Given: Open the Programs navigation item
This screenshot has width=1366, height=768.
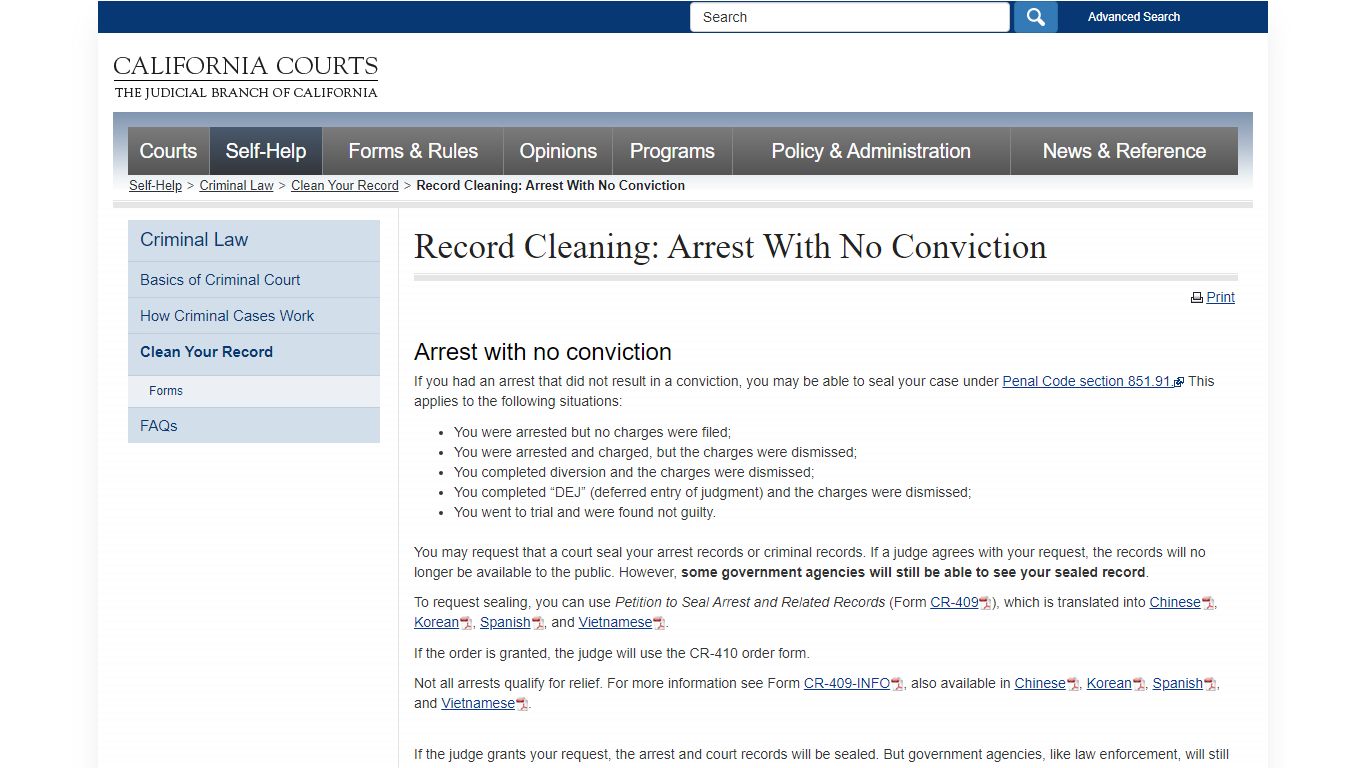Looking at the screenshot, I should [672, 150].
